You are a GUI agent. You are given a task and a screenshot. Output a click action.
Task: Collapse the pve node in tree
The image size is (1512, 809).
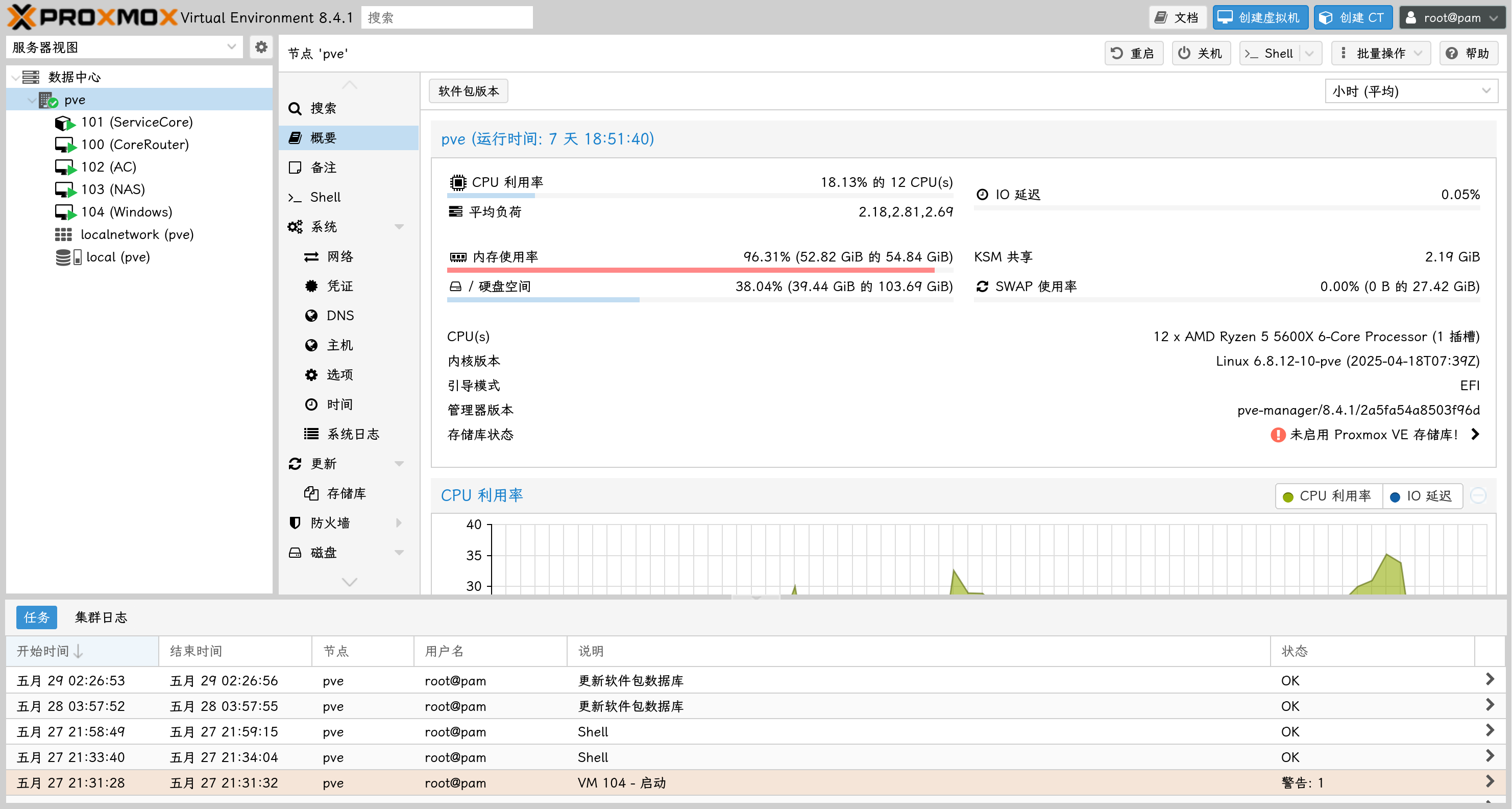pos(32,101)
